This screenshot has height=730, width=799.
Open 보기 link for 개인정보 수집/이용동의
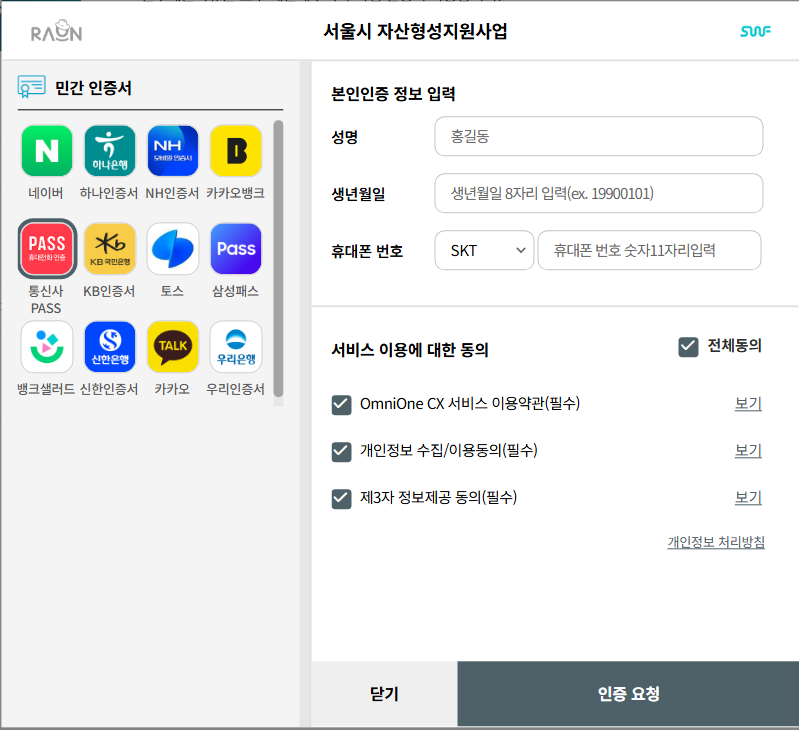(x=748, y=450)
